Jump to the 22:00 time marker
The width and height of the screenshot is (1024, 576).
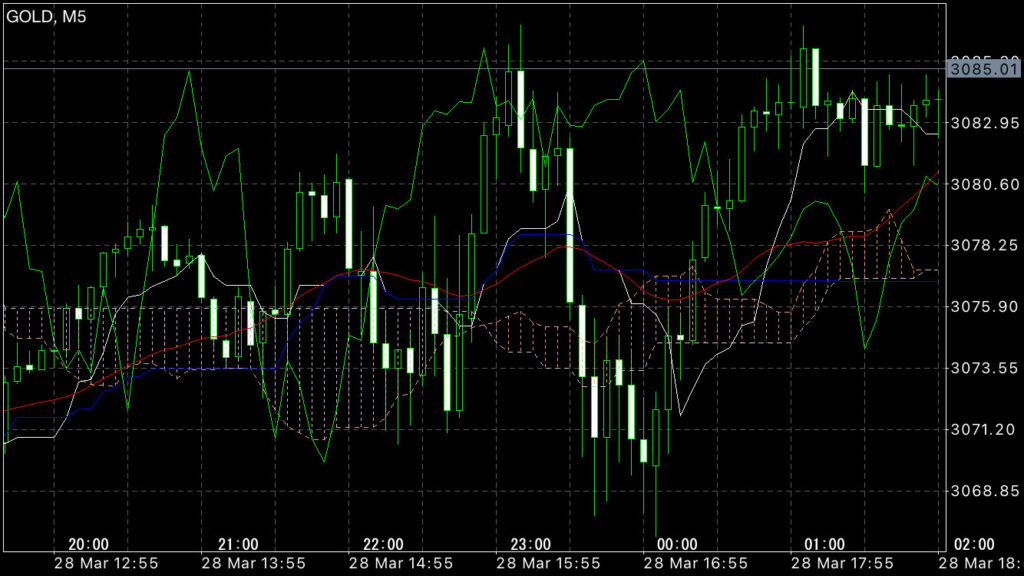coord(383,544)
